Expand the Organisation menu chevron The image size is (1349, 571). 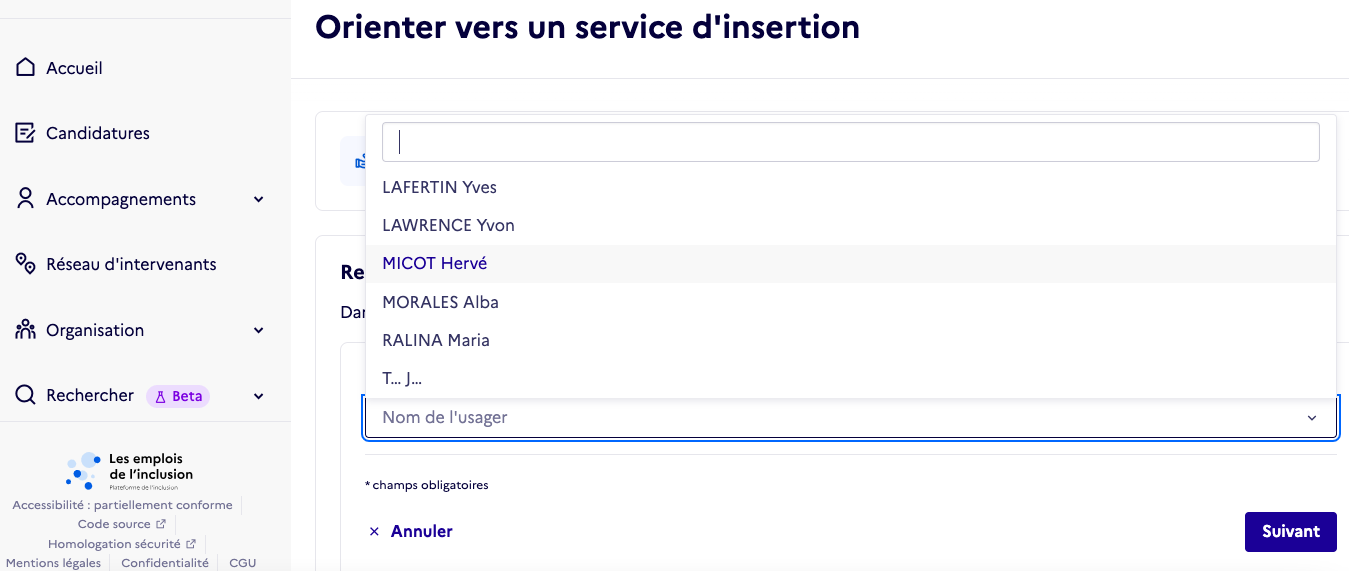point(259,330)
